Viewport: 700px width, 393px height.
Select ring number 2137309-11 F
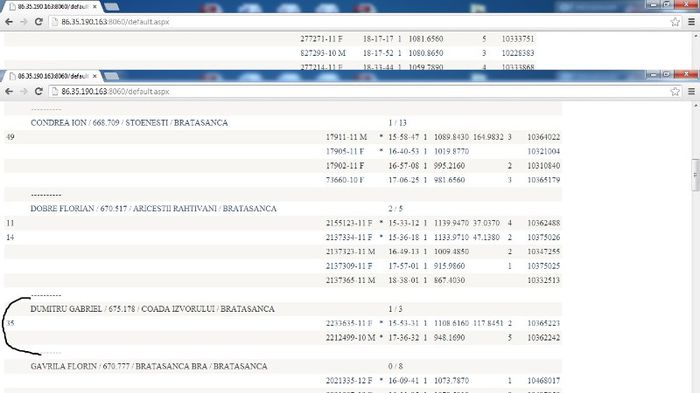(349, 266)
